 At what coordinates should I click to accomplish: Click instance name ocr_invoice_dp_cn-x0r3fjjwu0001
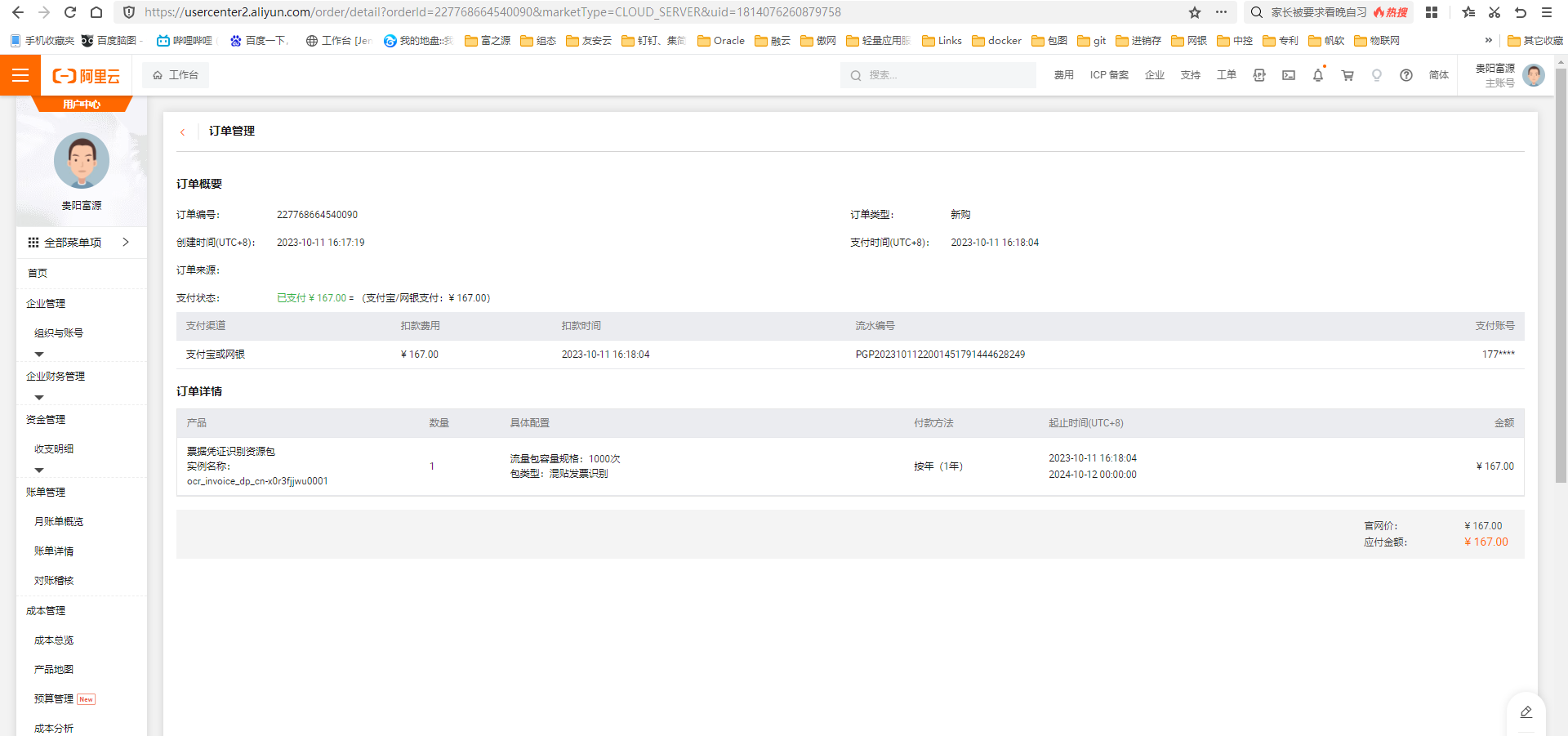pos(257,481)
